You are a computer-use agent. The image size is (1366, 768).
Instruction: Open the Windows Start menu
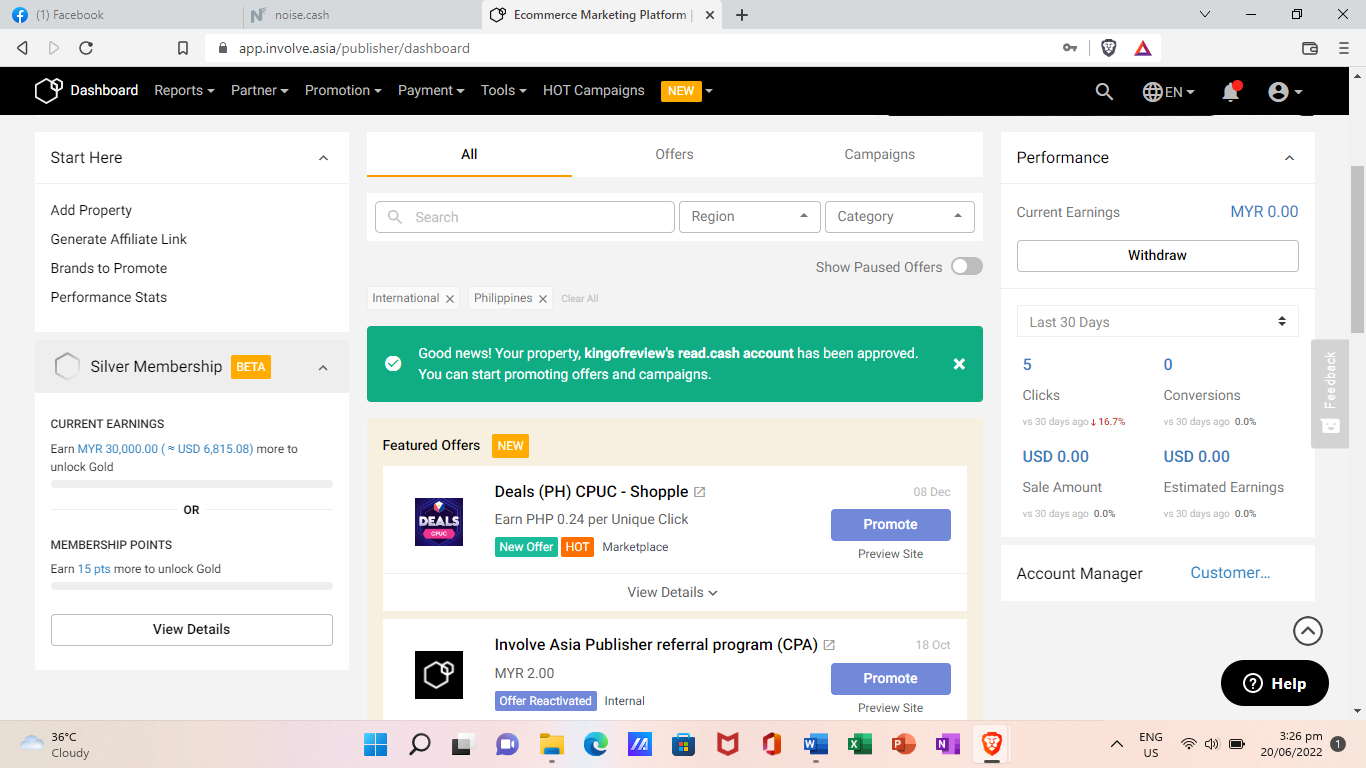tap(375, 744)
